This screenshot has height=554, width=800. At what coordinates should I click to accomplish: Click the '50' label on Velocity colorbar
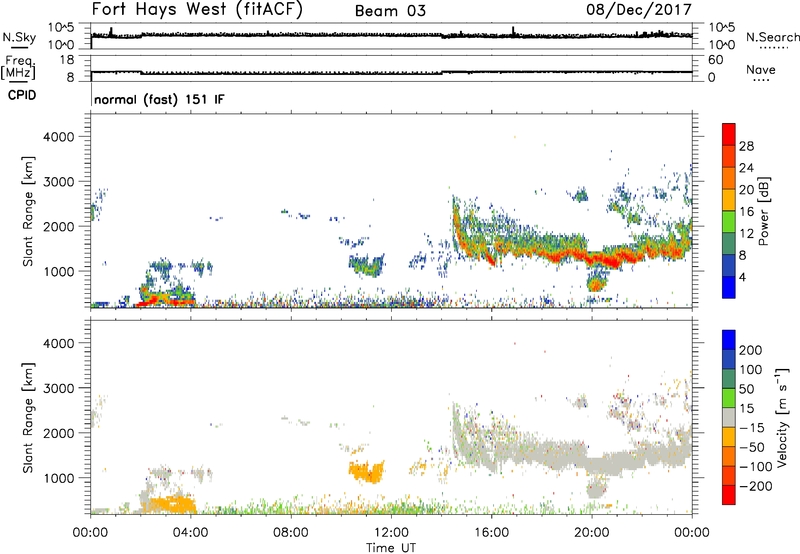pyautogui.click(x=746, y=389)
